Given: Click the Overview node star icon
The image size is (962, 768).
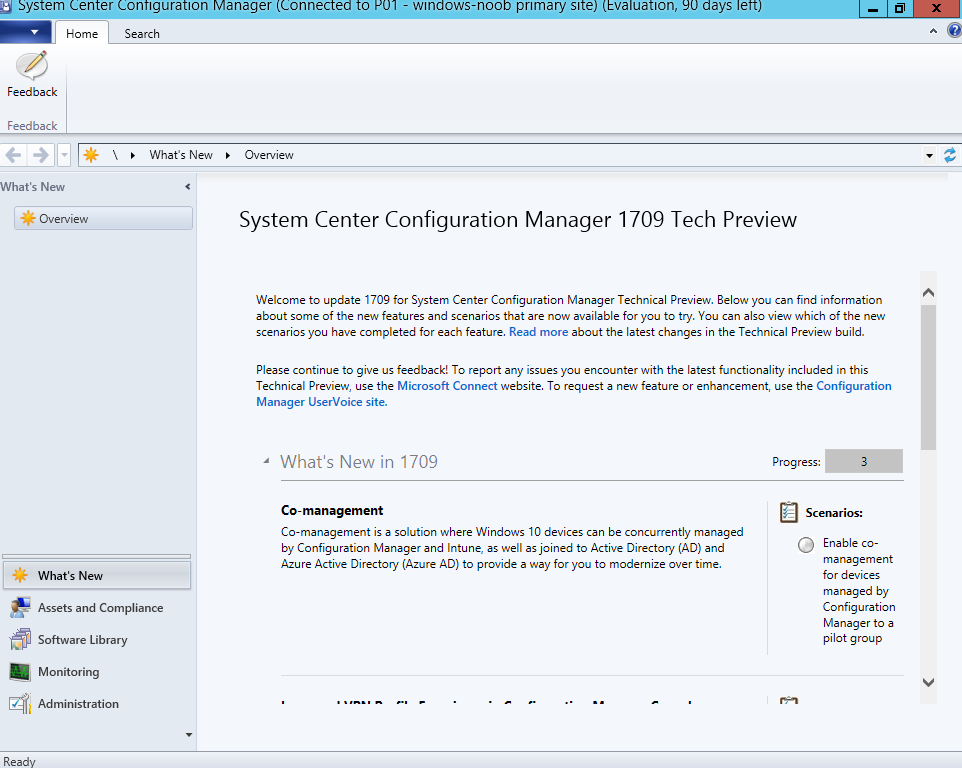Looking at the screenshot, I should click(x=28, y=218).
